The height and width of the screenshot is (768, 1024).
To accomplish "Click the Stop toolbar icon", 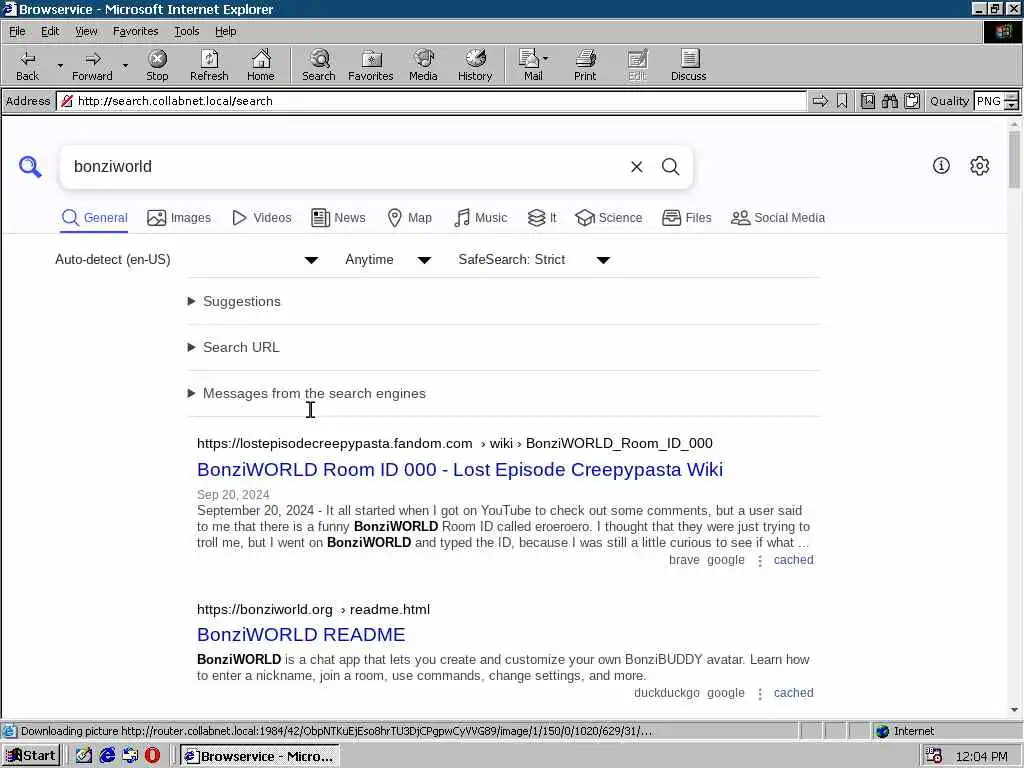I will 157,65.
